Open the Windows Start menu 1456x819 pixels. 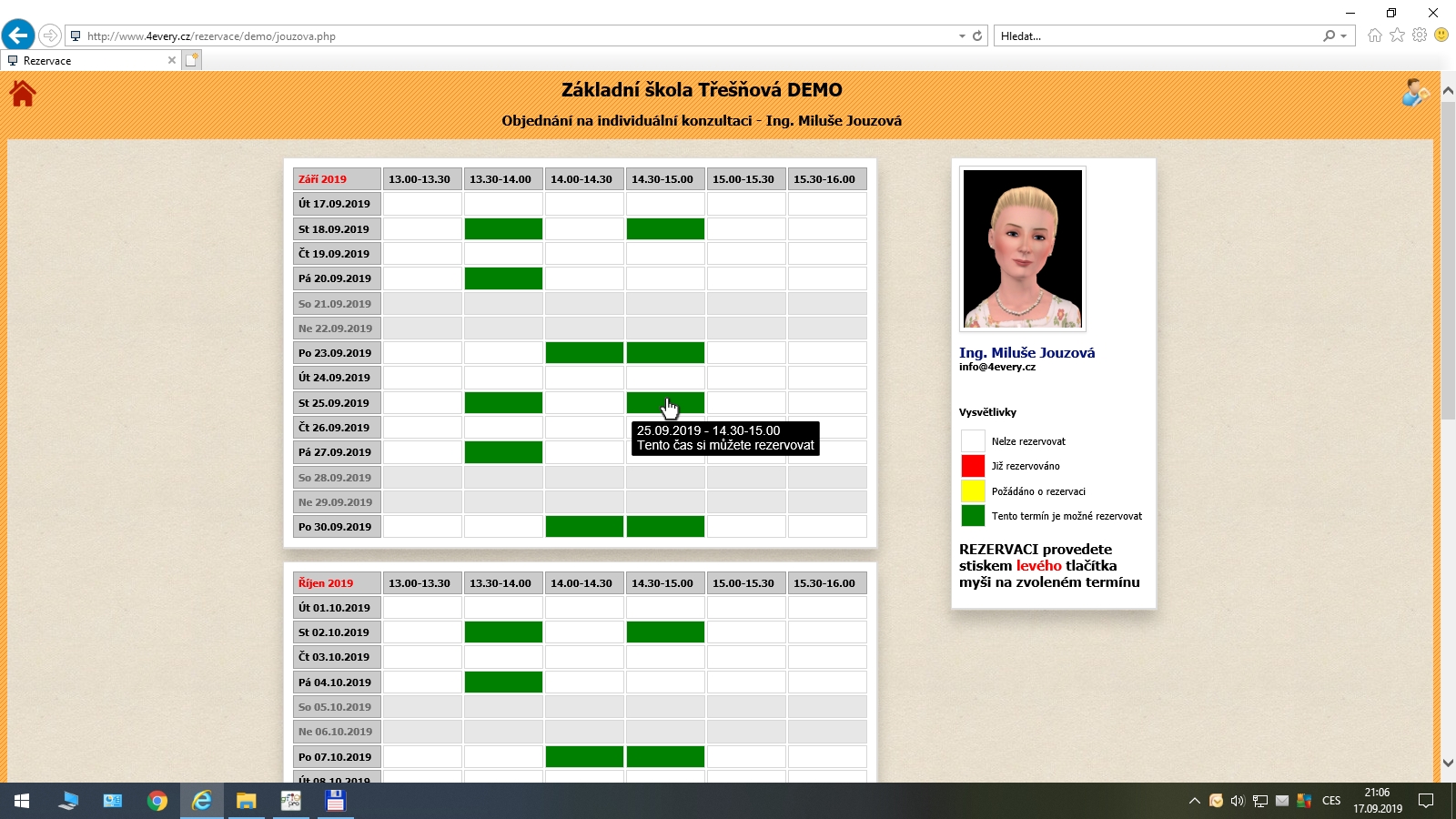pos(22,801)
